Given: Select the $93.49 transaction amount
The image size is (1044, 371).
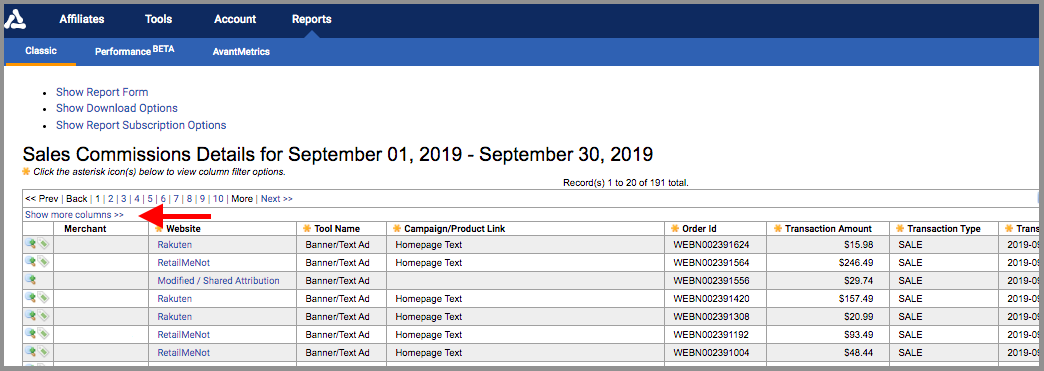Looking at the screenshot, I should coord(858,334).
